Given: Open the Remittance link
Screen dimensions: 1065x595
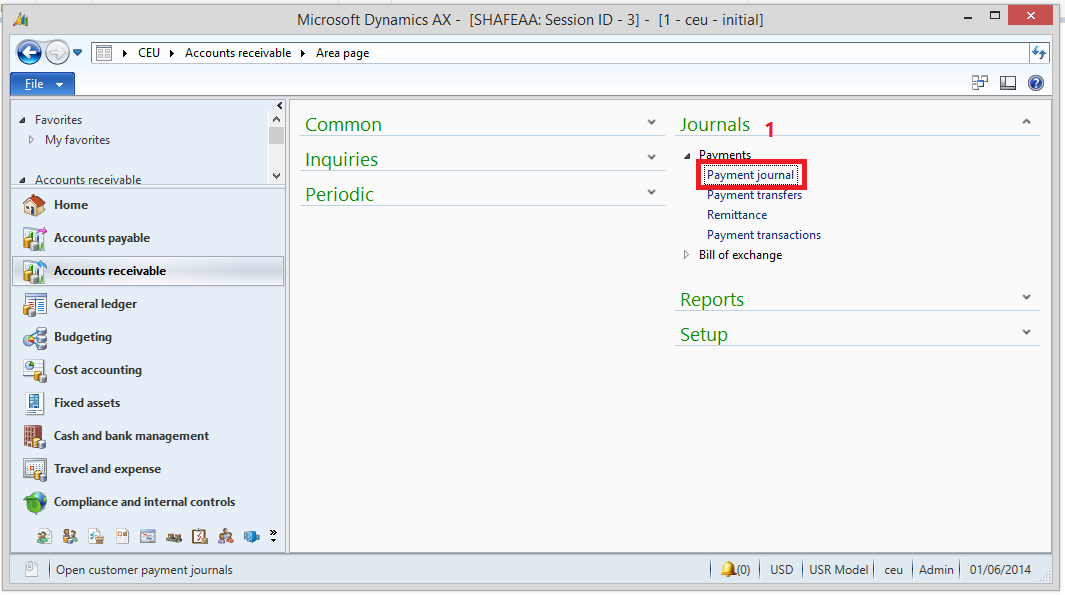Looking at the screenshot, I should pyautogui.click(x=737, y=215).
